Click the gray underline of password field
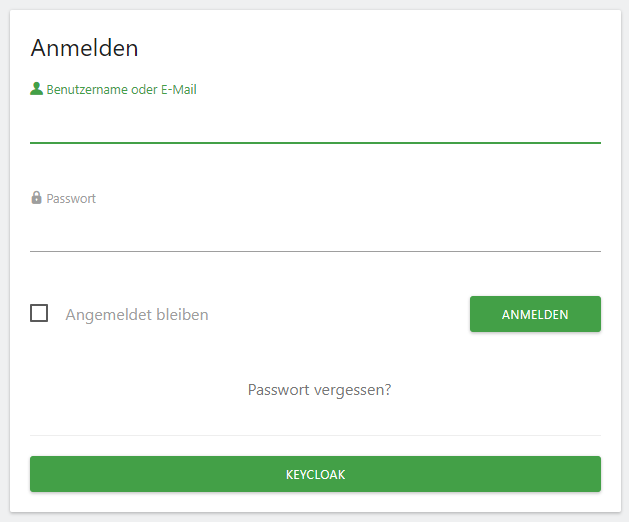The height and width of the screenshot is (522, 629). point(315,252)
